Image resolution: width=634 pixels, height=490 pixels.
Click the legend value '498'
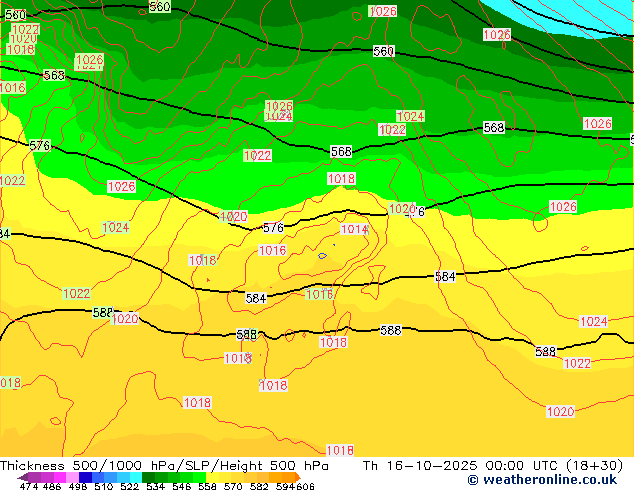click(x=78, y=486)
